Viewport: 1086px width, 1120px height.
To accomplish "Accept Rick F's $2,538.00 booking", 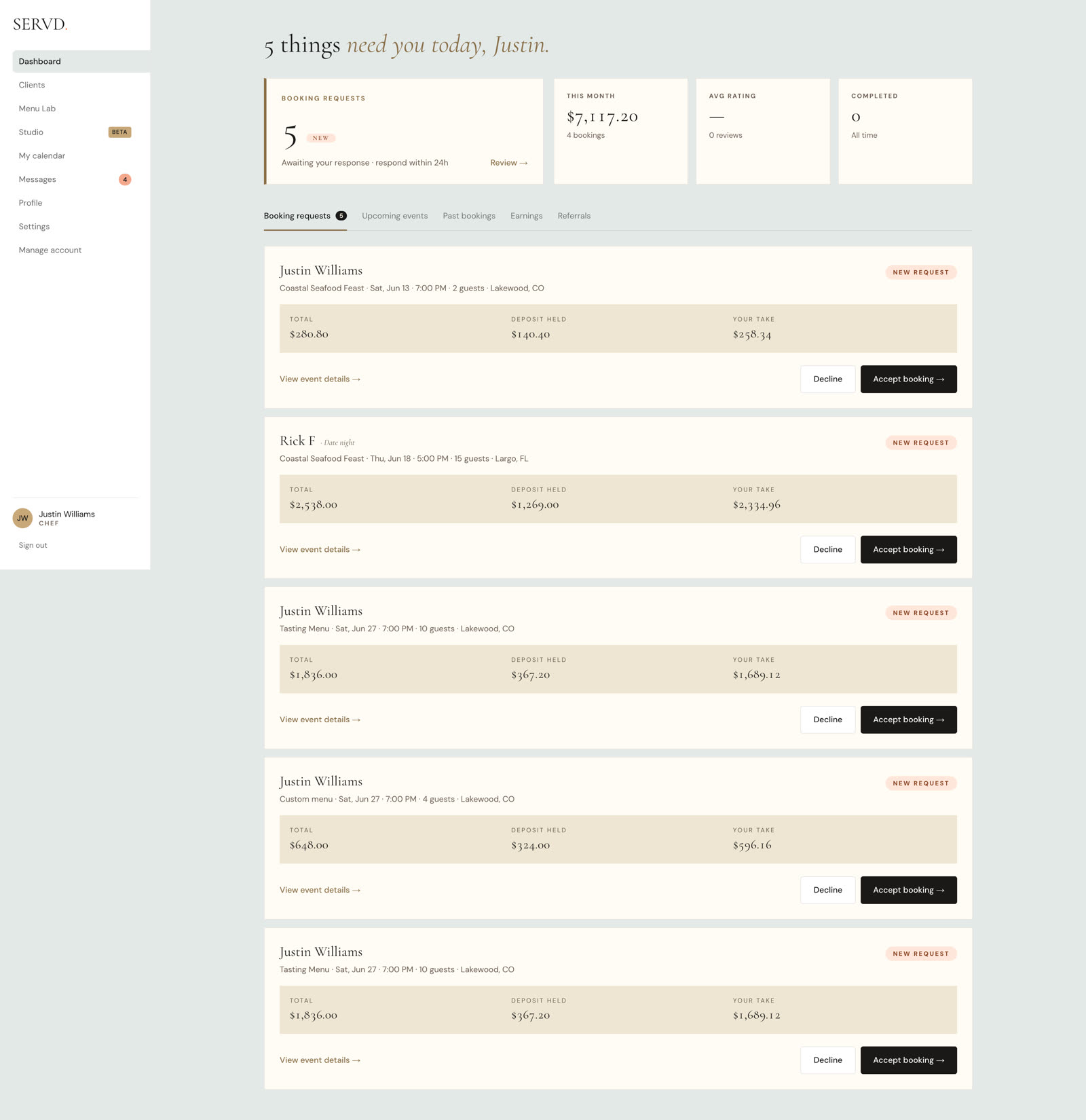I will pos(909,550).
